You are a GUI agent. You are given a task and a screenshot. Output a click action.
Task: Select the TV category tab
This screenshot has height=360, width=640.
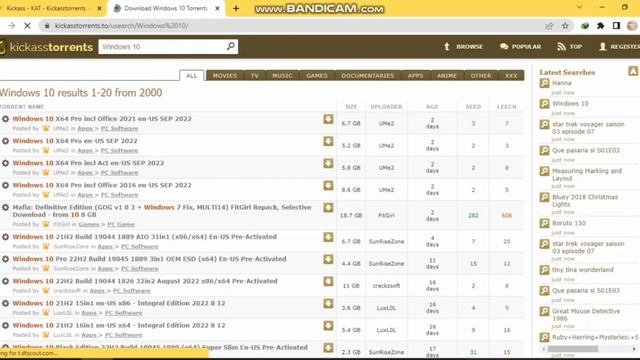click(255, 76)
